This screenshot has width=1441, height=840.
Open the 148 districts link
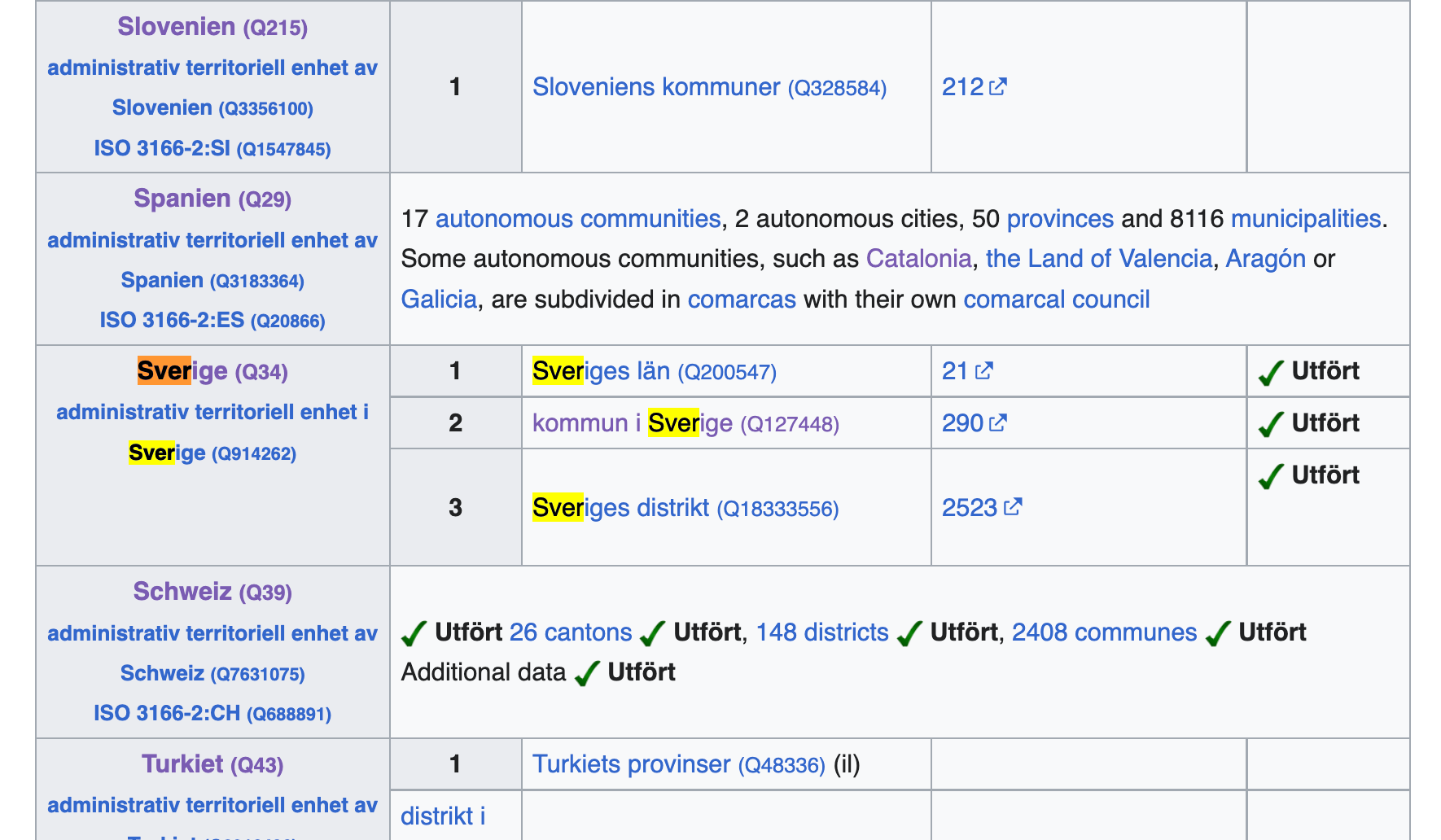[x=821, y=632]
